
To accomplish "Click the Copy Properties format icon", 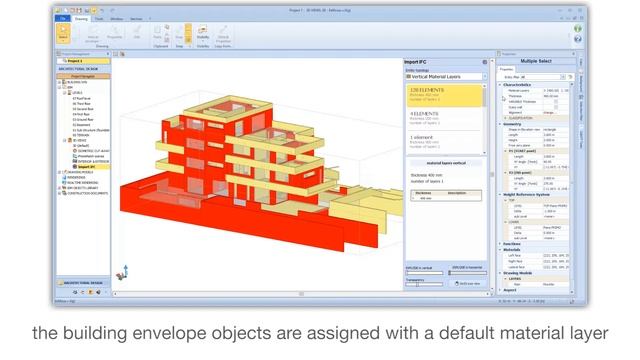I will point(223,33).
